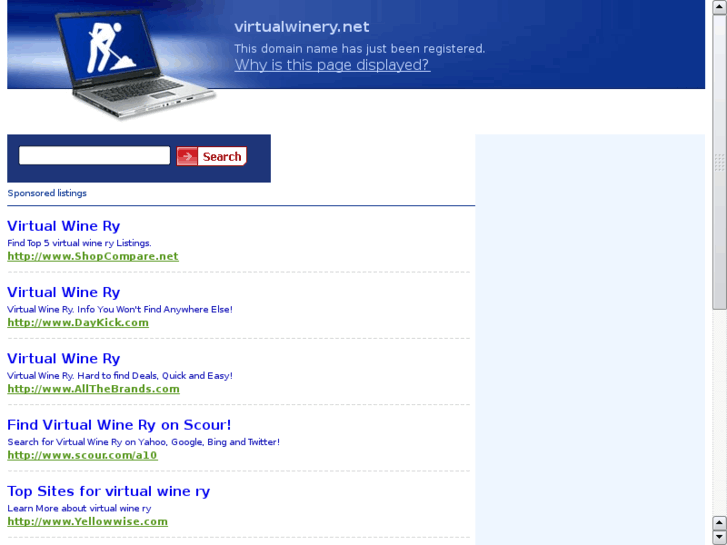The width and height of the screenshot is (727, 545).
Task: Click the scrollbar up arrow at top
Action: tap(719, 7)
